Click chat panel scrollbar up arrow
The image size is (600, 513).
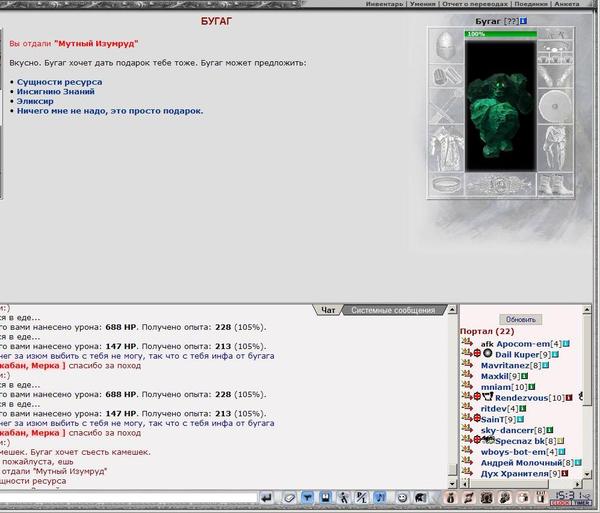[452, 309]
